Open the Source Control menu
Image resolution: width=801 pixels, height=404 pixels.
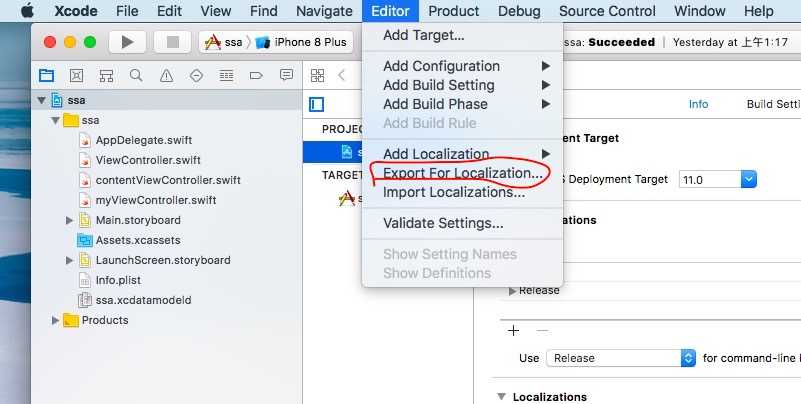[607, 11]
